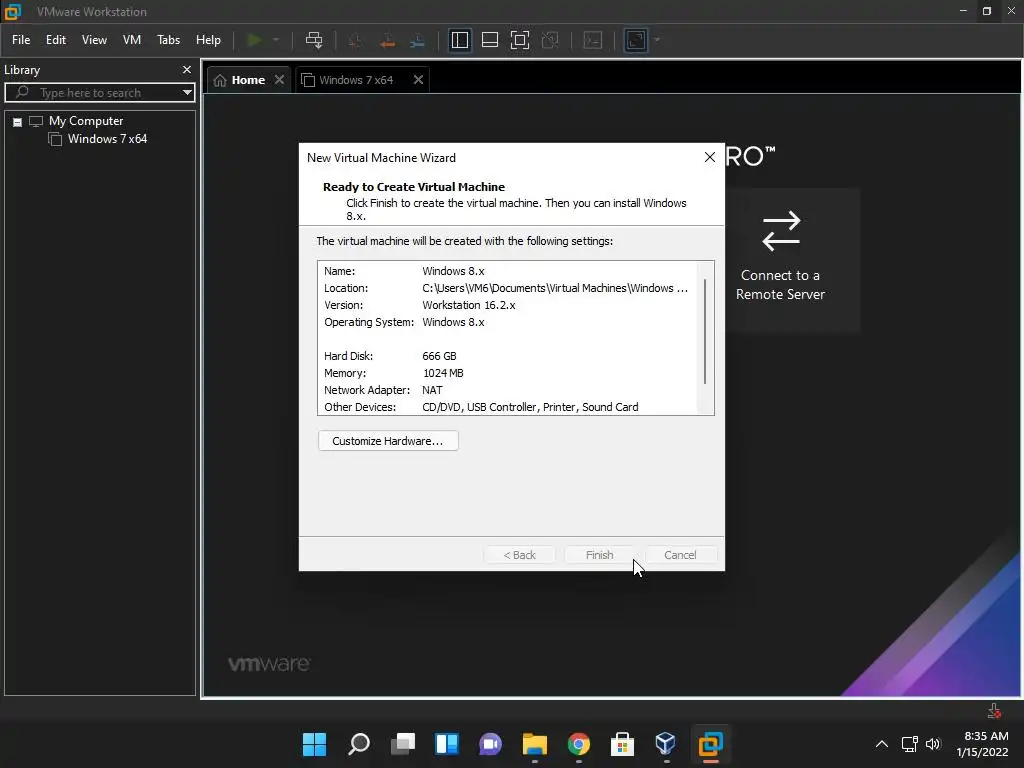Open the View menu
The image size is (1024, 768).
(x=94, y=40)
